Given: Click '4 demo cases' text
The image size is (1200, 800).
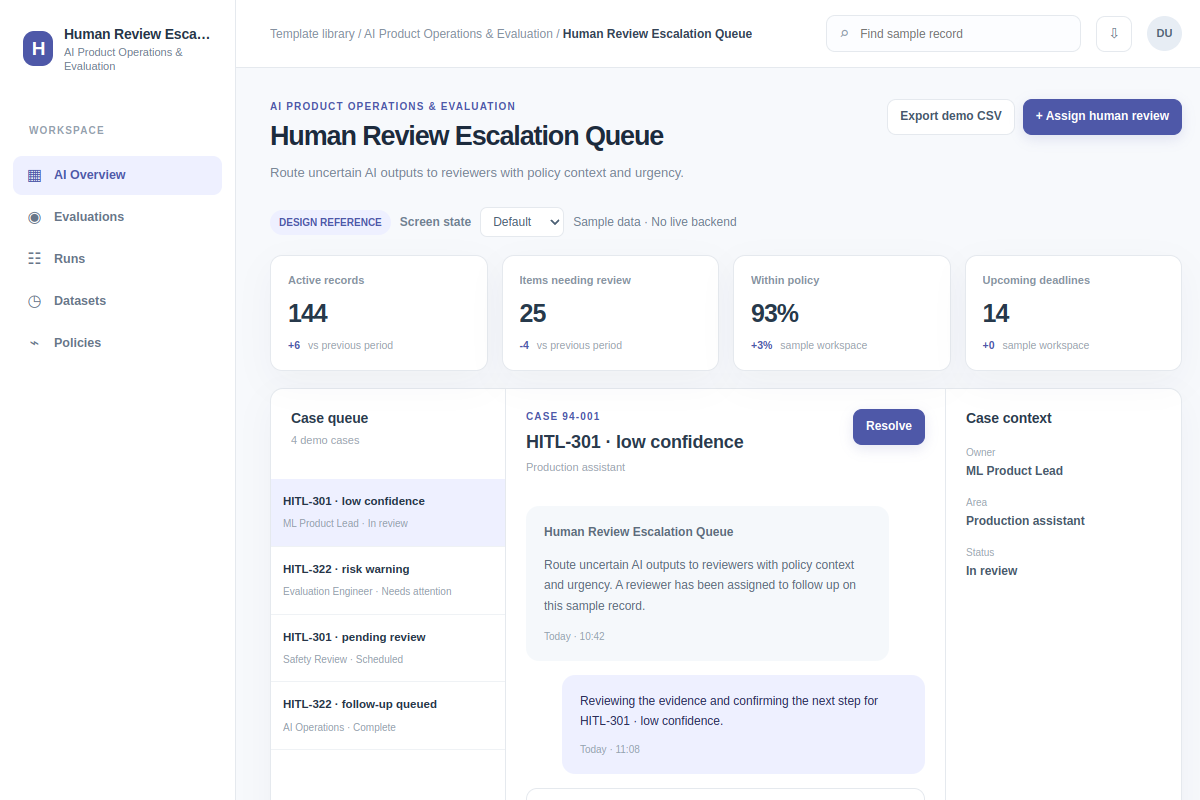Looking at the screenshot, I should click(325, 440).
